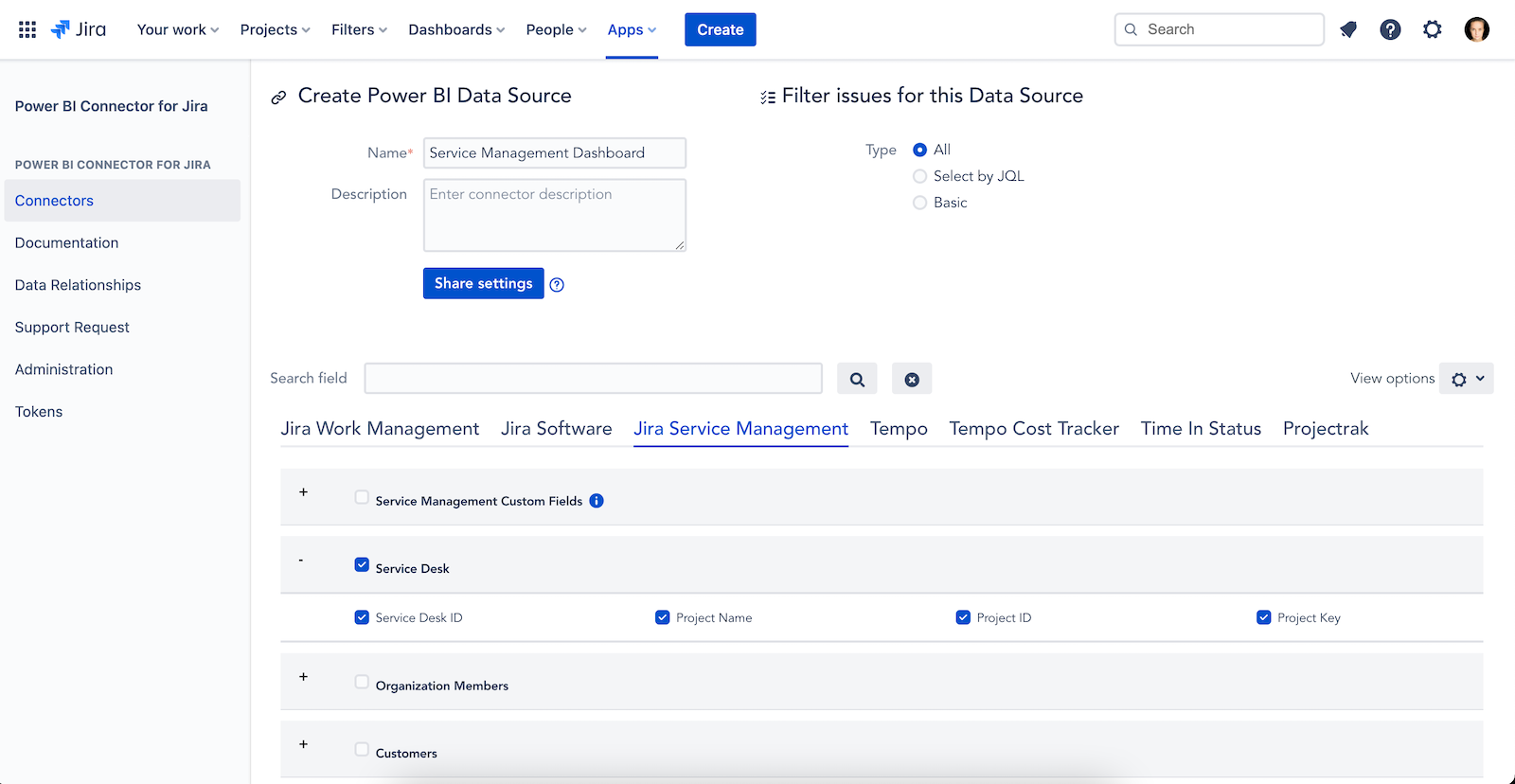Switch to Jira Work Management tab
The width and height of the screenshot is (1515, 784).
tap(380, 429)
